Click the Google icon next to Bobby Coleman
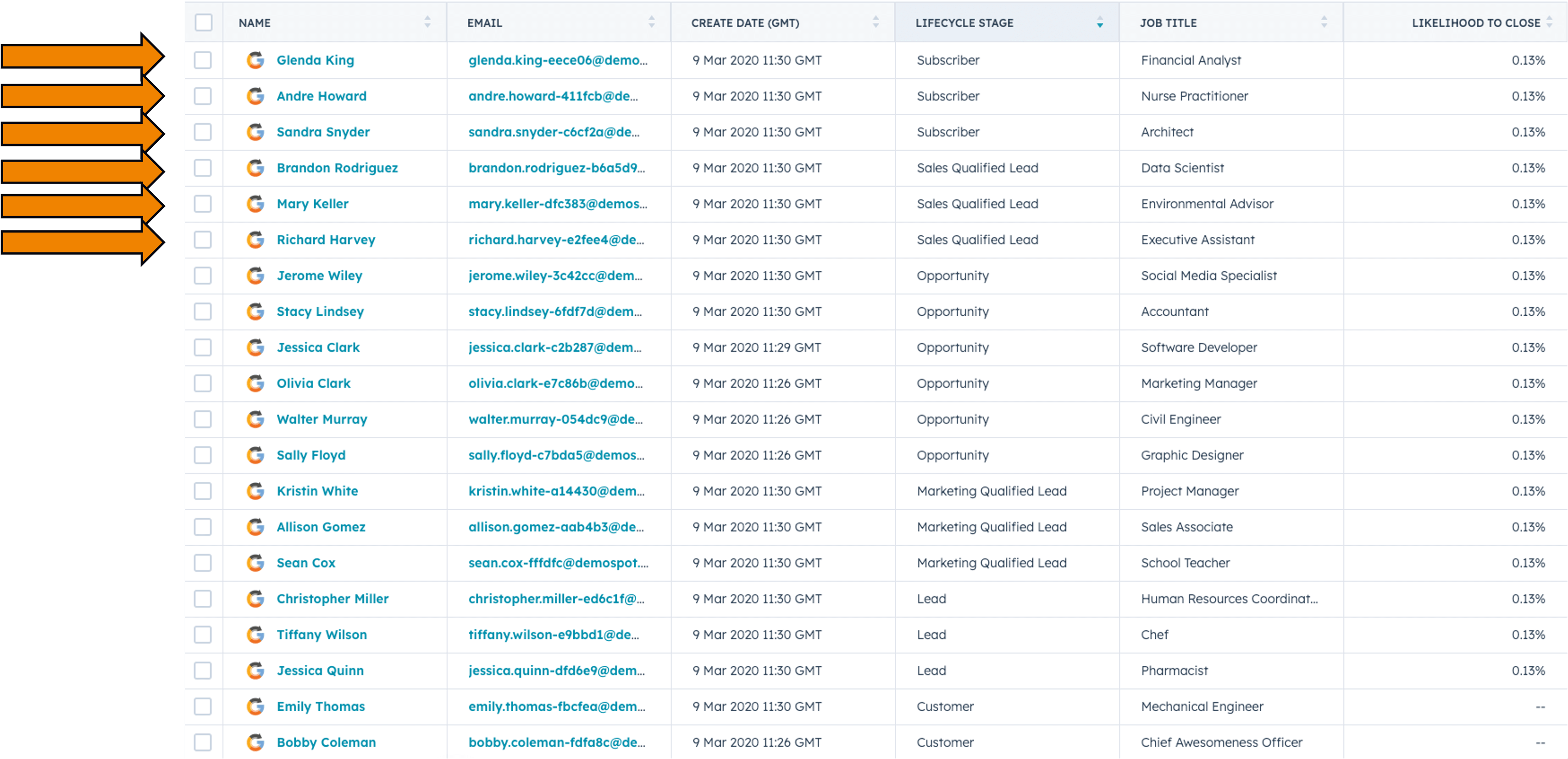Screen dimensions: 1568x759 click(255, 742)
